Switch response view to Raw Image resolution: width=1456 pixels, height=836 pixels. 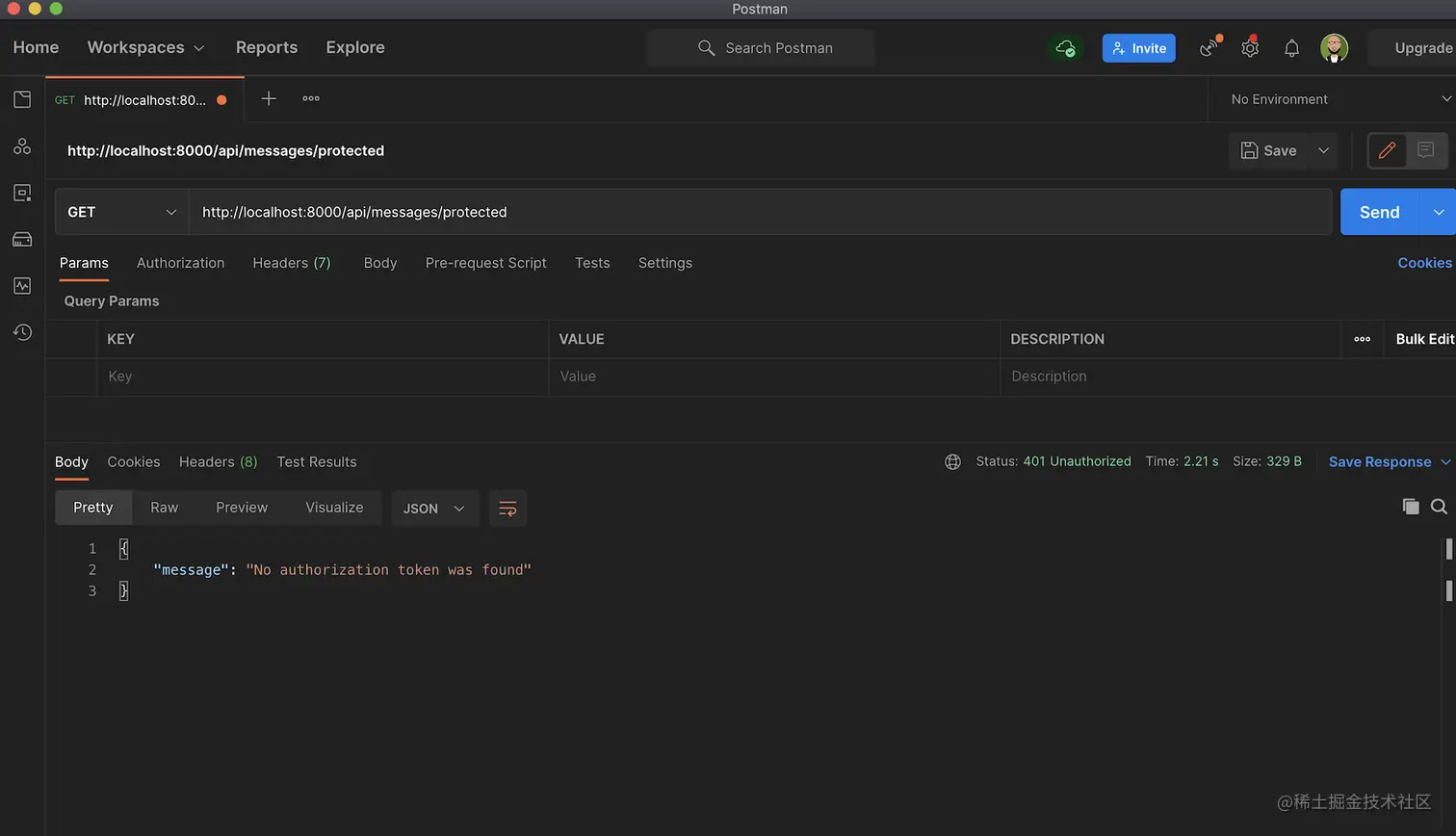[x=164, y=508]
